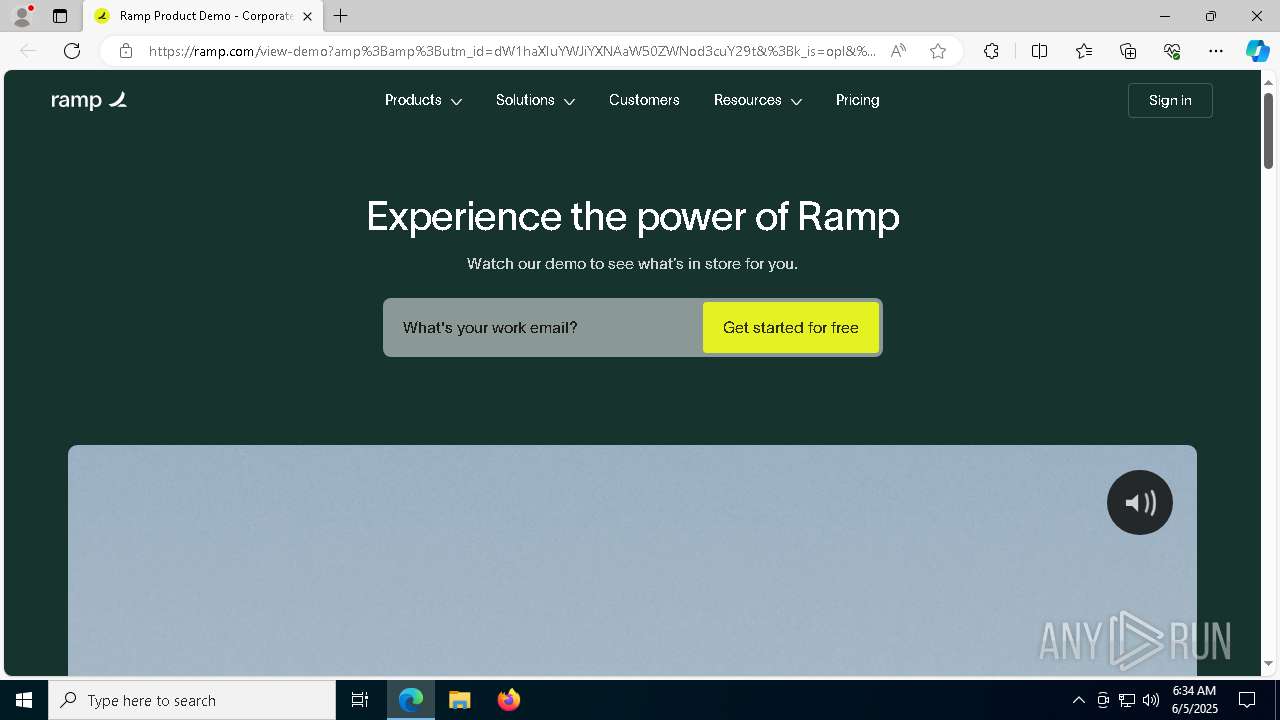Open browser Collections icon
1280x720 pixels.
click(1128, 51)
